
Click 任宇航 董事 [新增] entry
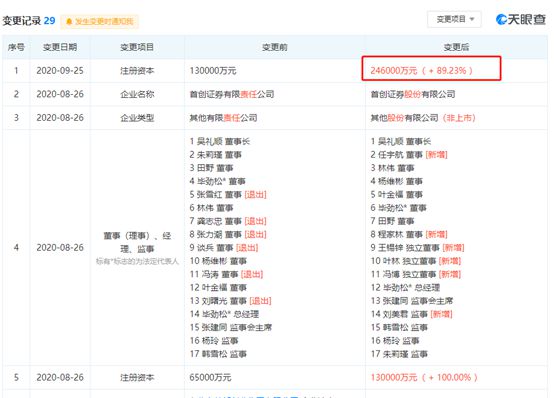pyautogui.click(x=409, y=155)
